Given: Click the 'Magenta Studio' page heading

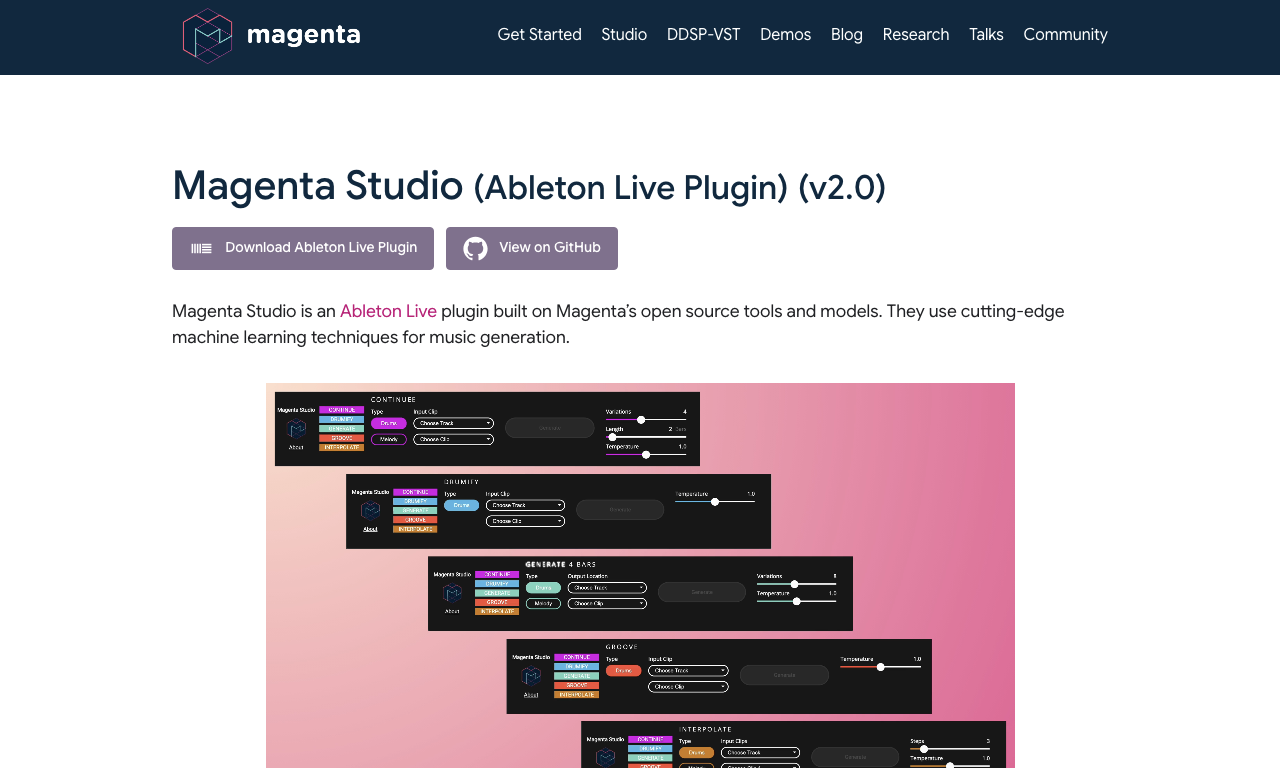Looking at the screenshot, I should (529, 186).
